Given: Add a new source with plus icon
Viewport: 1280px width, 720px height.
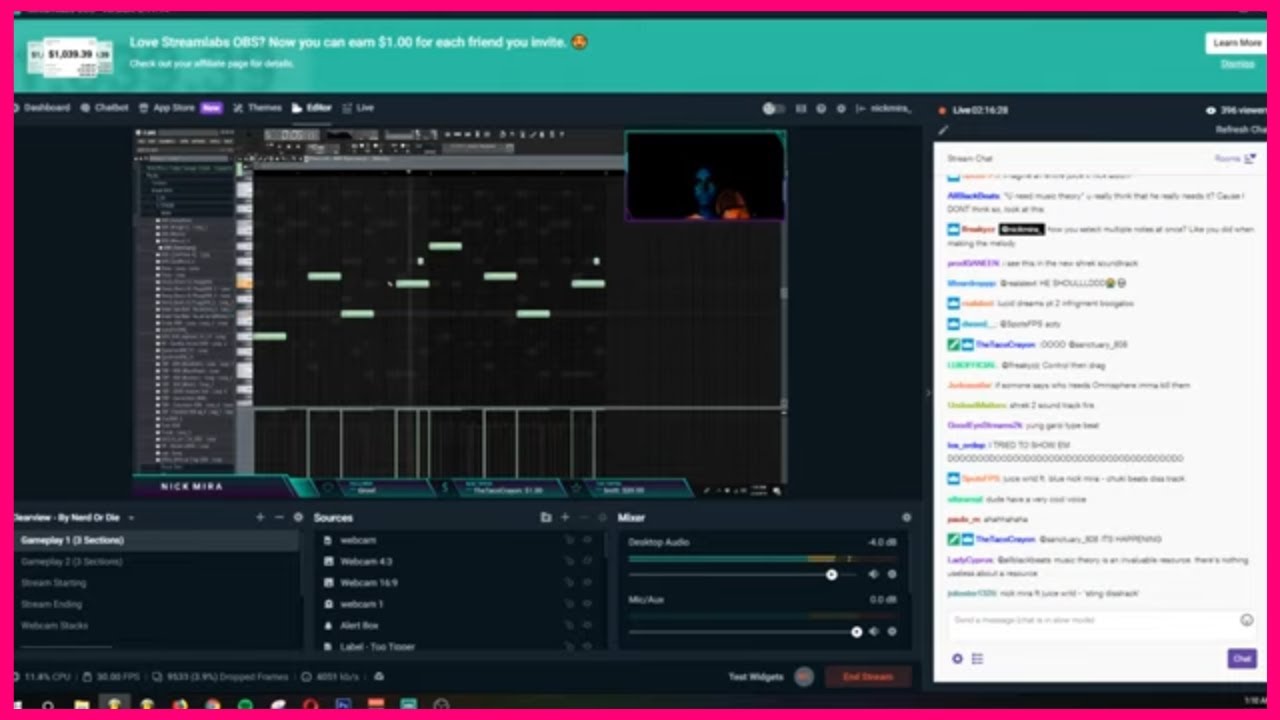Looking at the screenshot, I should click(565, 517).
